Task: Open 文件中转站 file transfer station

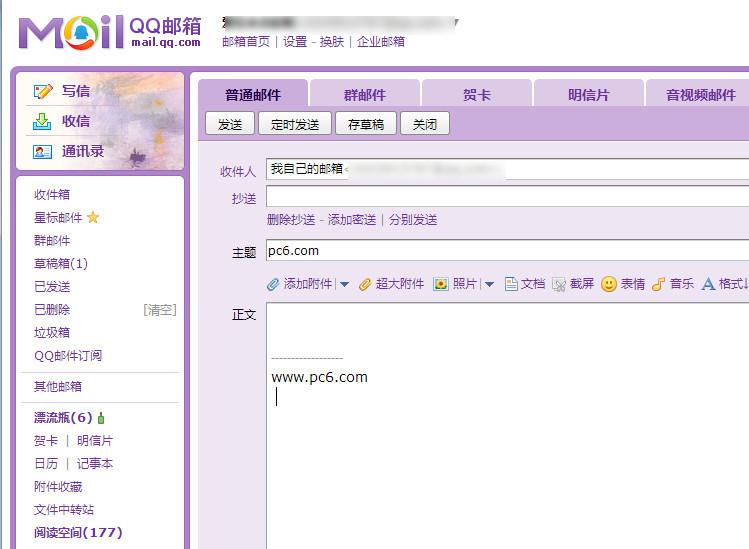Action: [64, 509]
